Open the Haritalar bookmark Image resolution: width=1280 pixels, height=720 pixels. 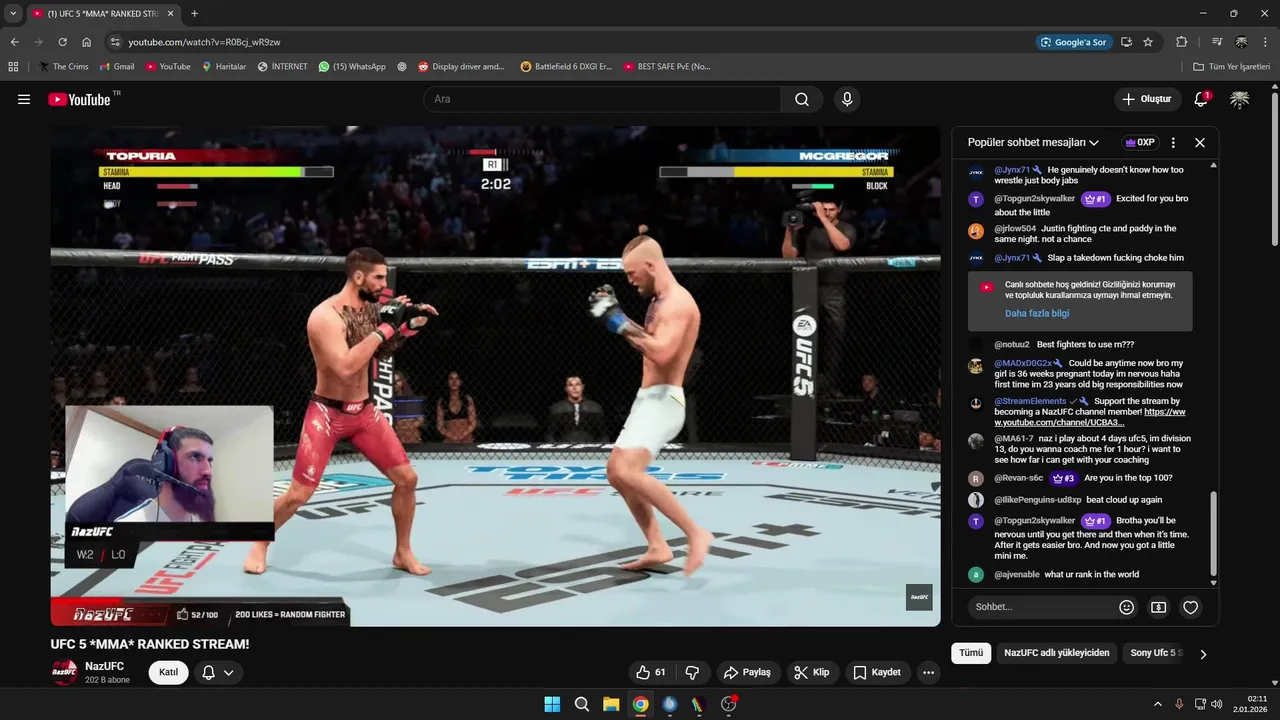click(x=224, y=66)
